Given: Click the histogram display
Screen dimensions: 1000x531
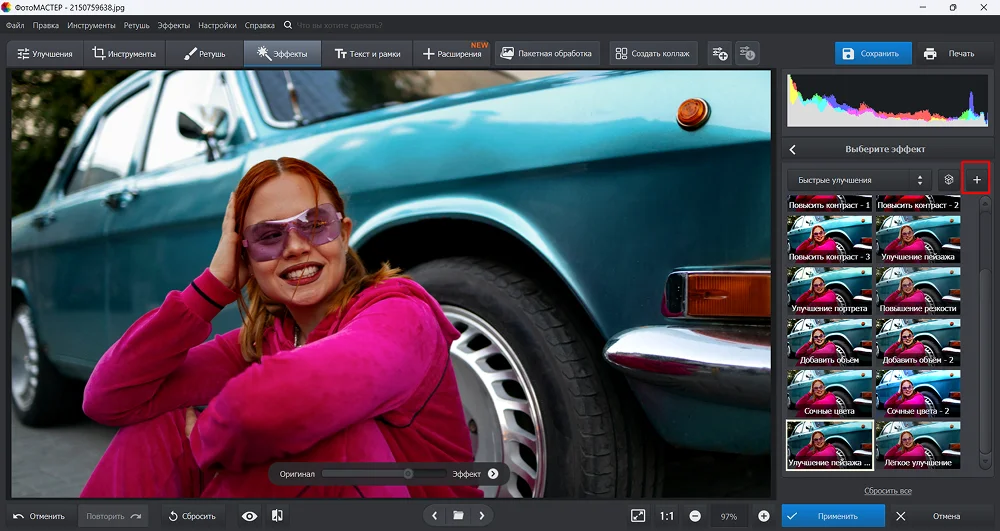Looking at the screenshot, I should click(887, 100).
